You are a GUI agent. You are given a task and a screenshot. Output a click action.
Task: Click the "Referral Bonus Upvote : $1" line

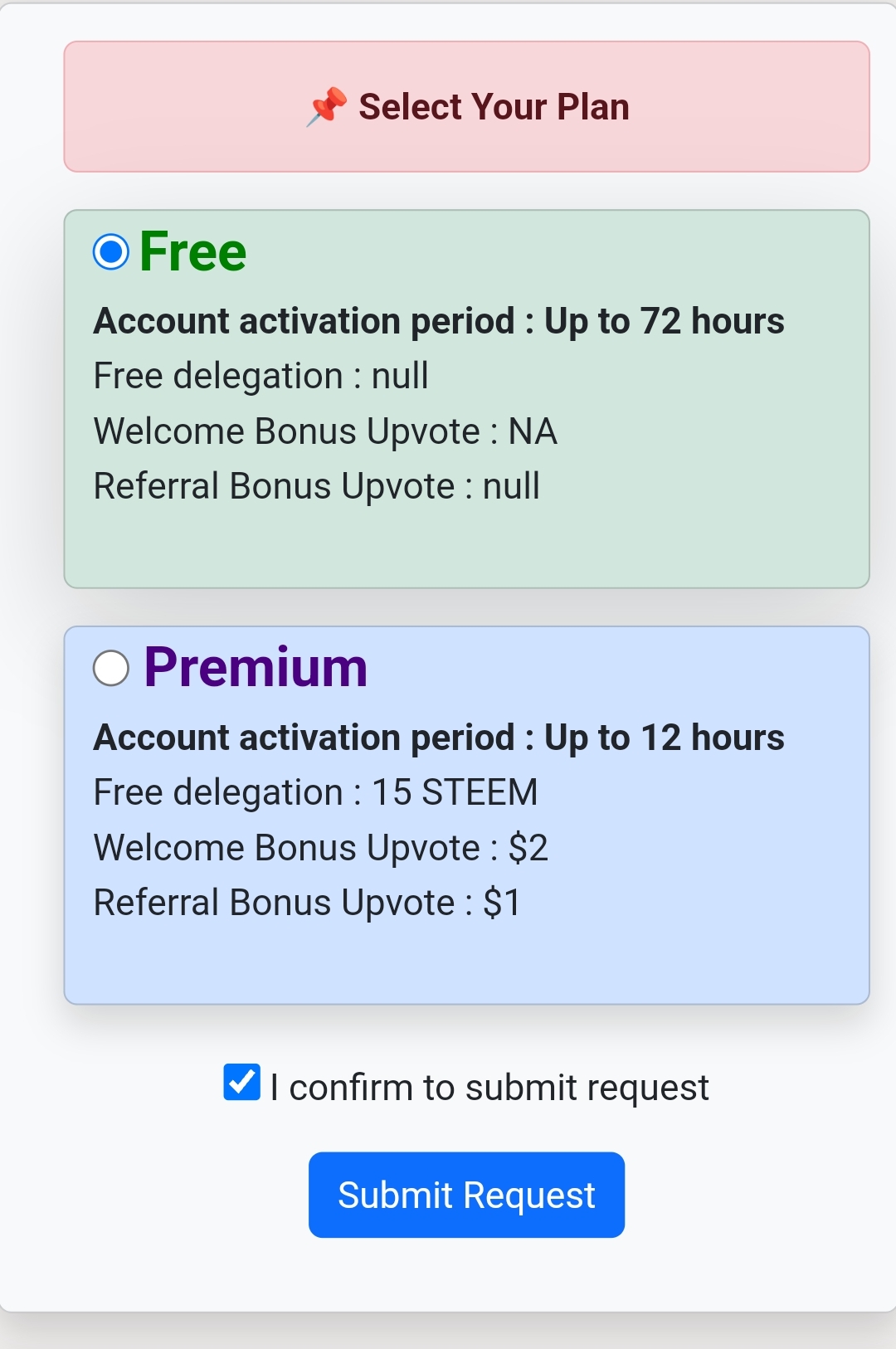pos(308,903)
